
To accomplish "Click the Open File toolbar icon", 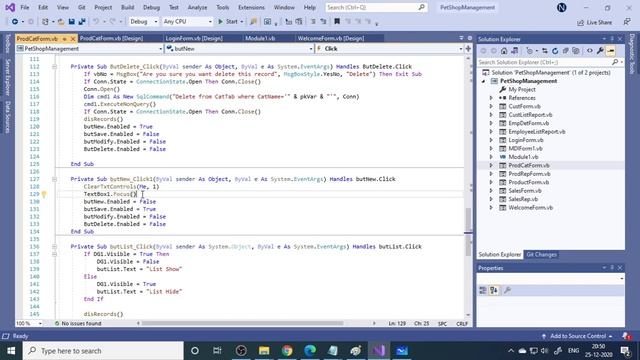I will (x=61, y=22).
